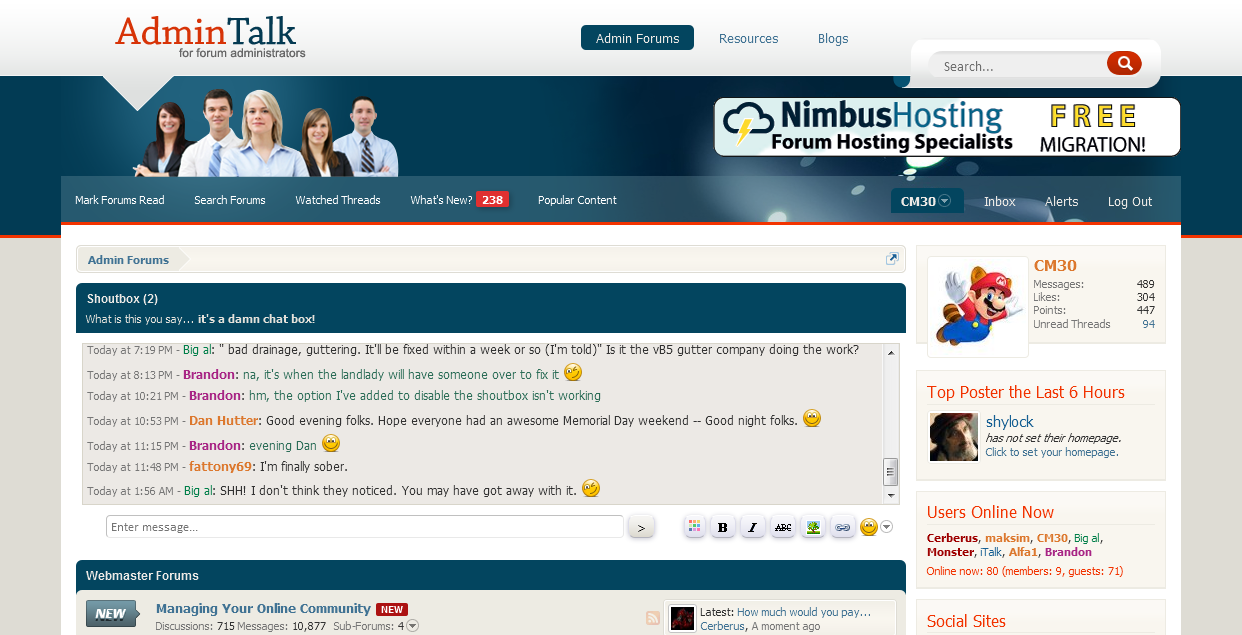Expand the Sub-Forums dropdown arrow

click(x=412, y=626)
